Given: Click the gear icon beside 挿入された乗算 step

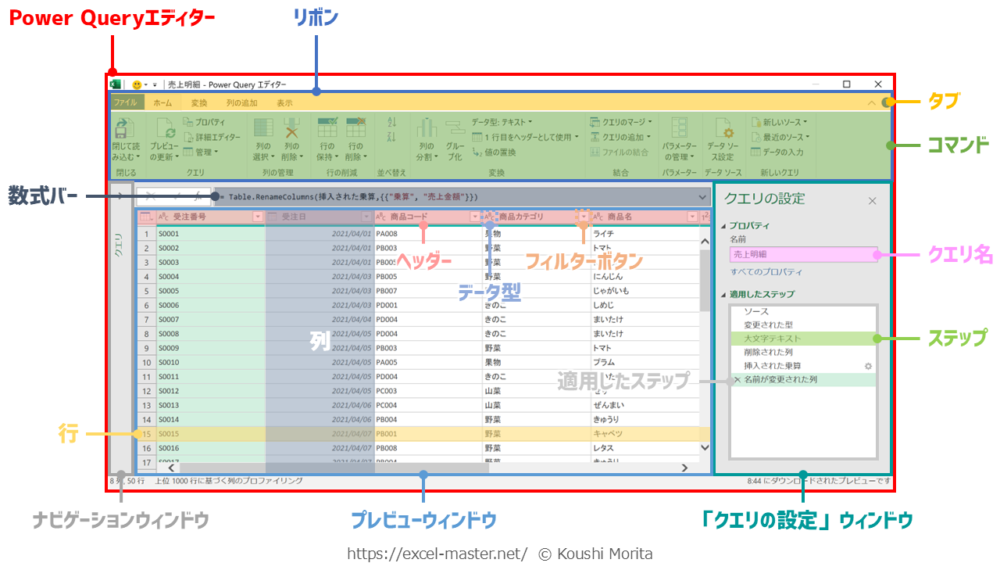Looking at the screenshot, I should 868,366.
